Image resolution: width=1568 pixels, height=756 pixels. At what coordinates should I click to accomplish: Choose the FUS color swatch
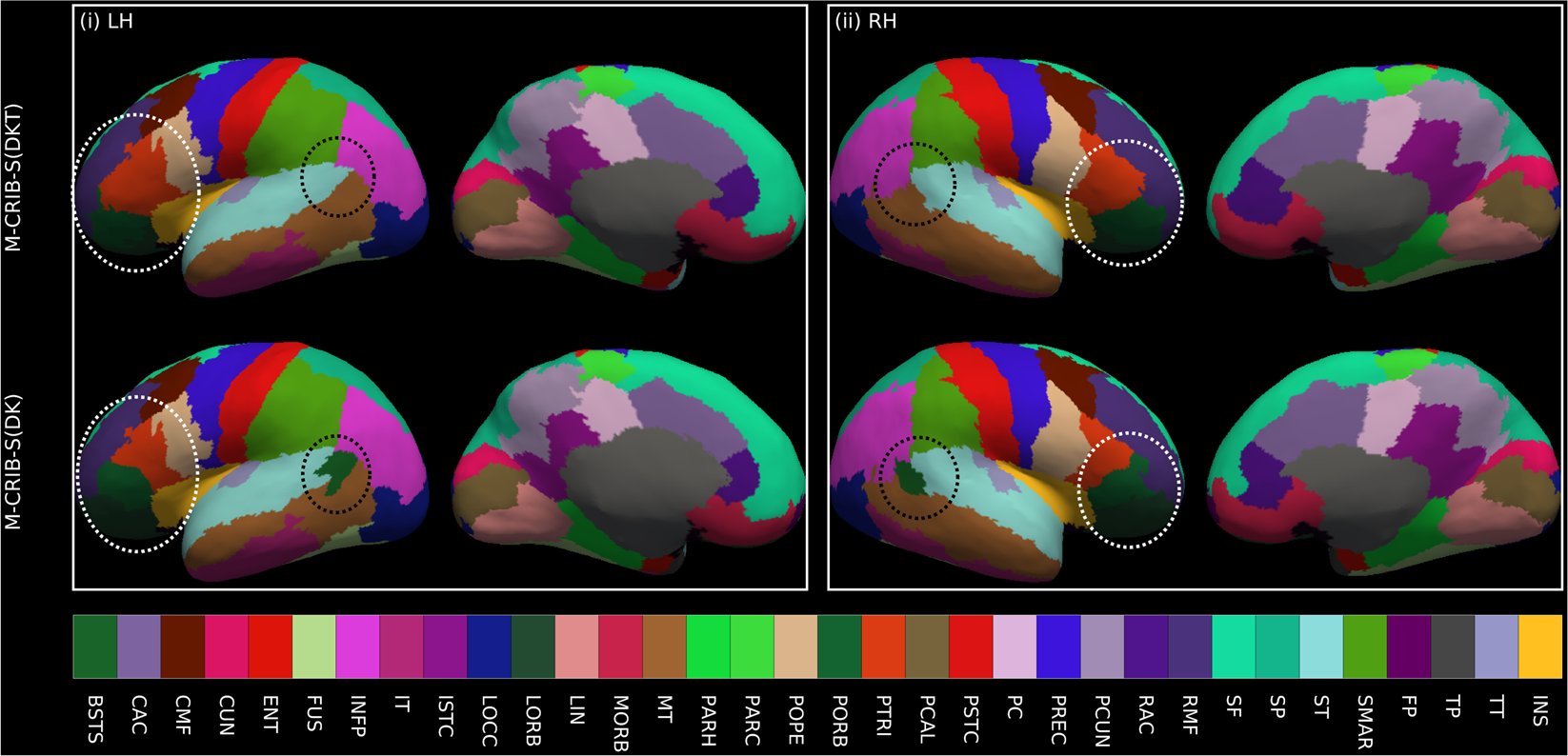[314, 647]
